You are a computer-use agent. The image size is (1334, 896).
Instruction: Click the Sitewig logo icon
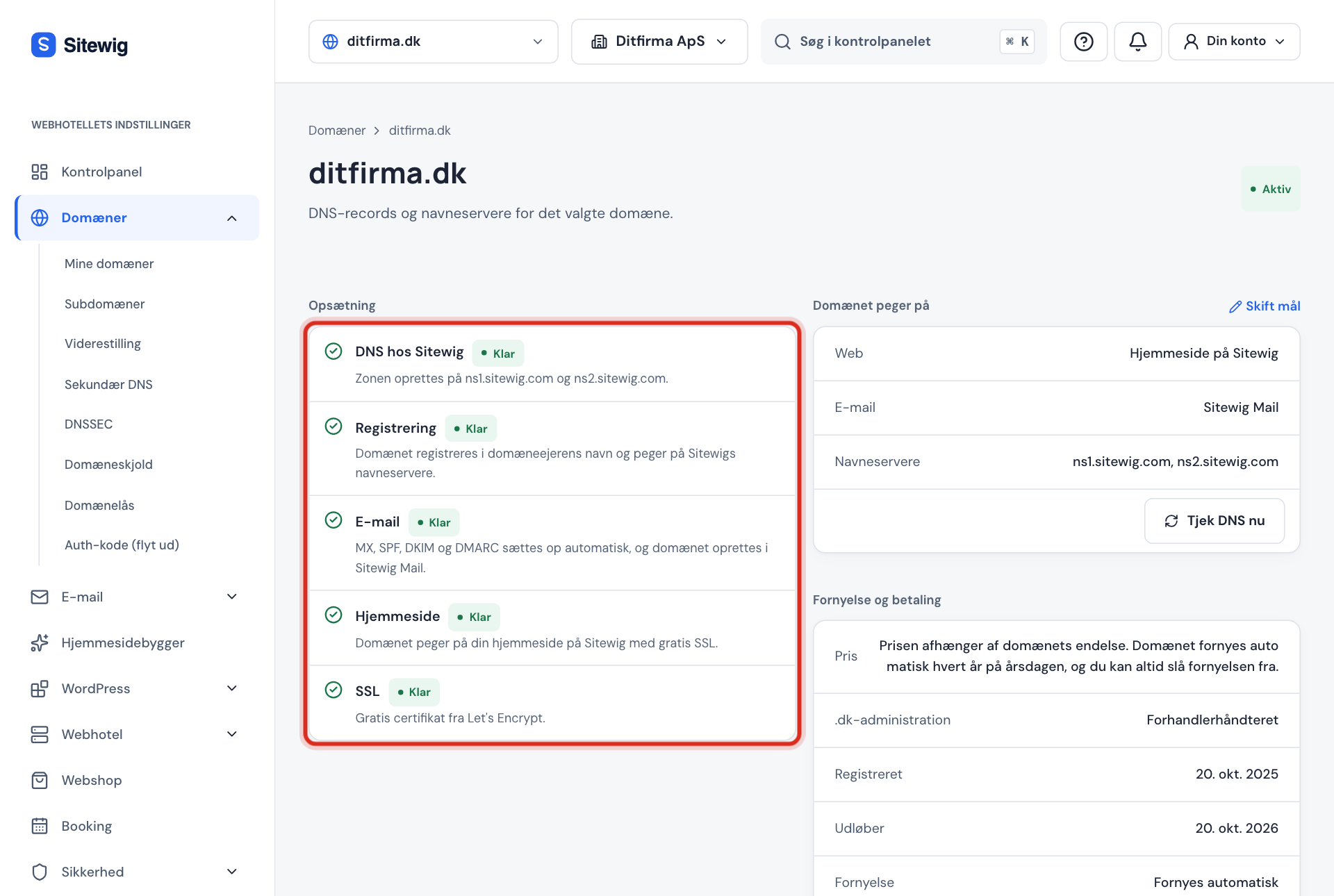(43, 44)
